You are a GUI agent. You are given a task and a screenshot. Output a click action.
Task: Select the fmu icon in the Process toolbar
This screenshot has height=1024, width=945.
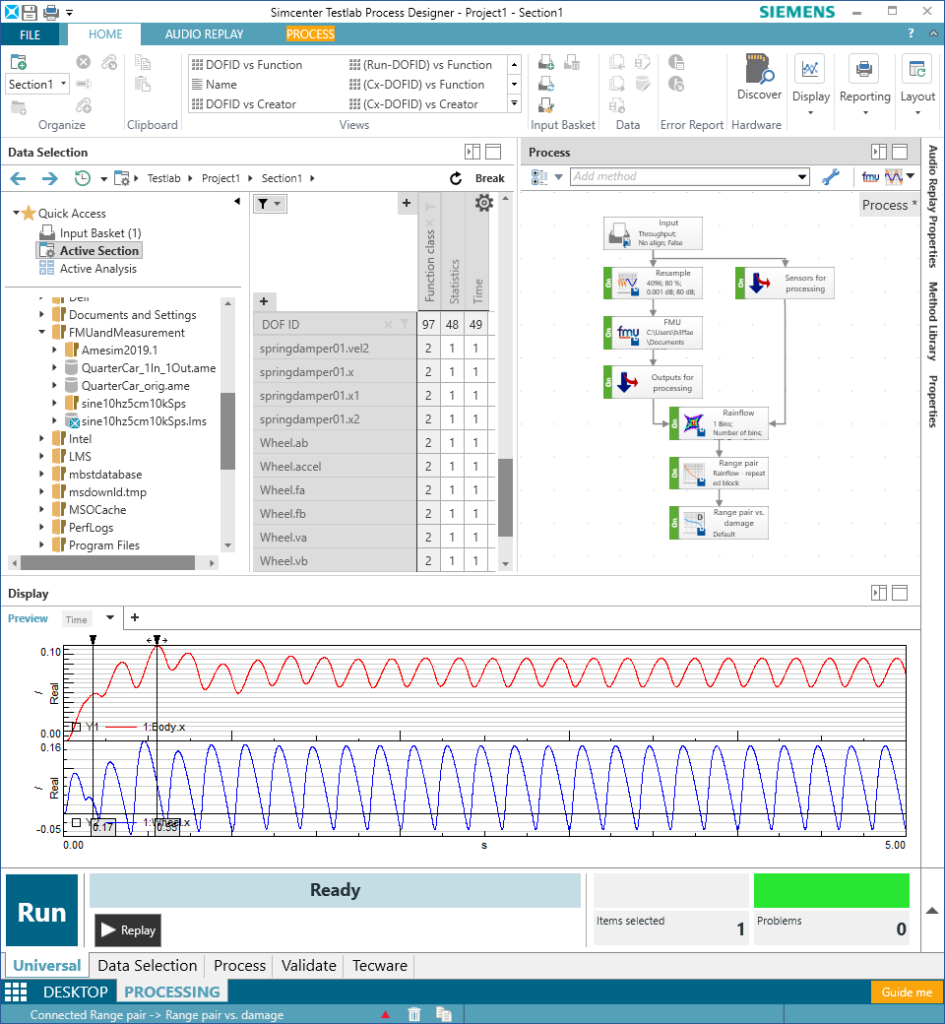(x=871, y=176)
